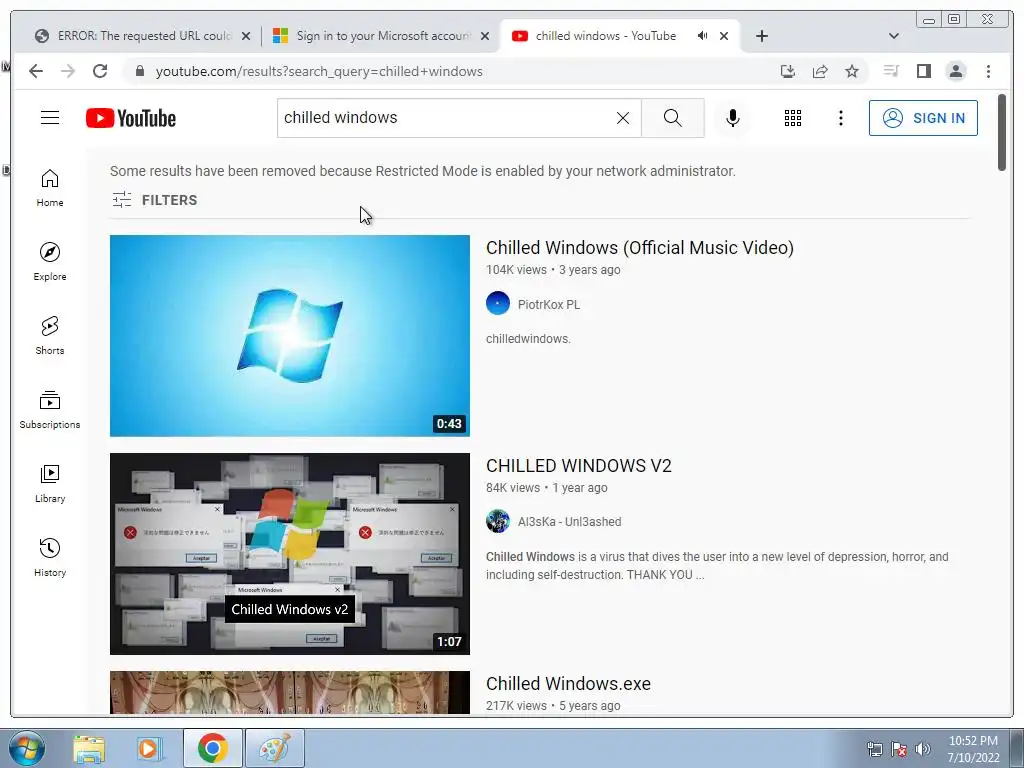The width and height of the screenshot is (1024, 768).
Task: Share this page via the share icon
Action: [820, 71]
